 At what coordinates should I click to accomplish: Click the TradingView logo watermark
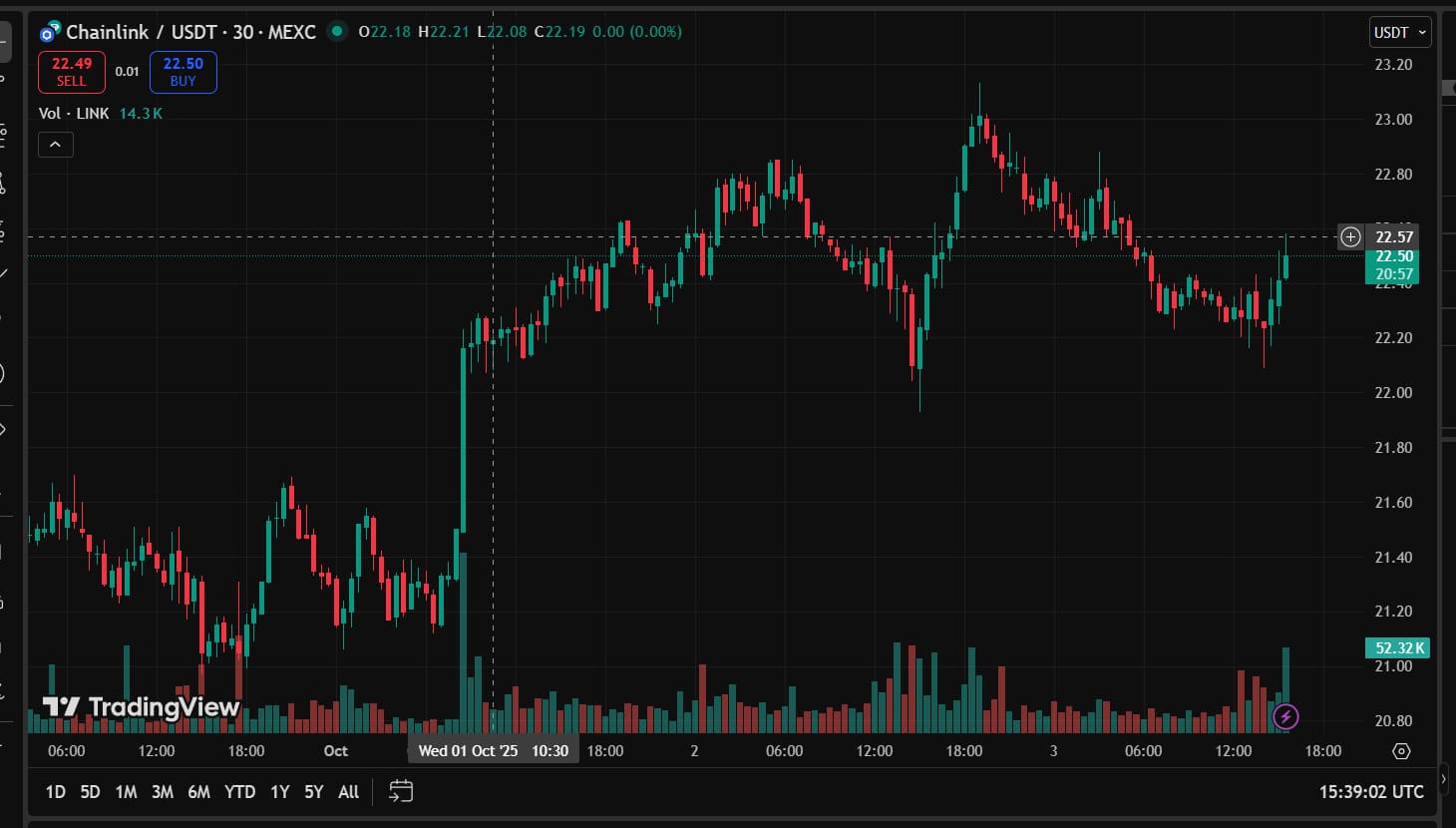[141, 707]
